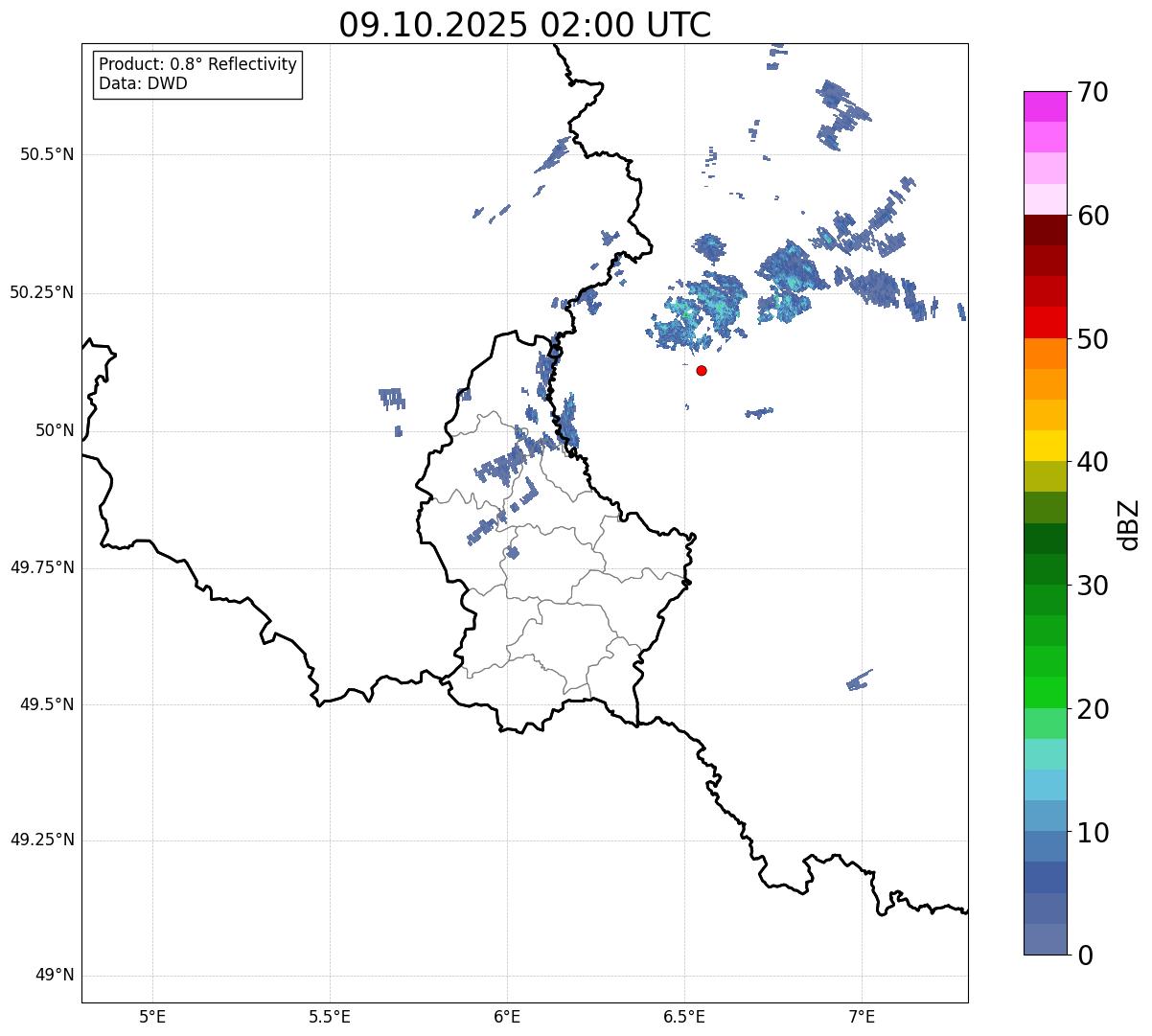The height and width of the screenshot is (1036, 1152).
Task: Click the latitude label "49.25°N"
Action: pos(41,840)
